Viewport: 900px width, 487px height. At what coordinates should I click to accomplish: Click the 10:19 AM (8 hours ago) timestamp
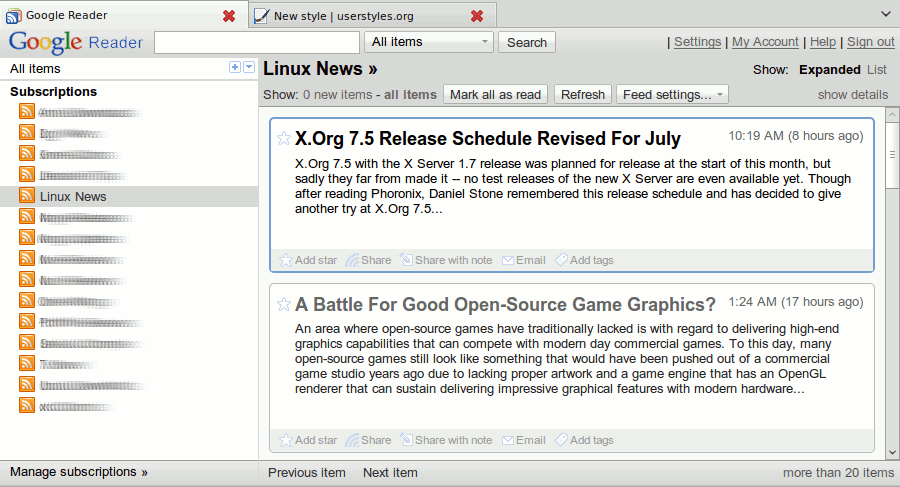796,136
